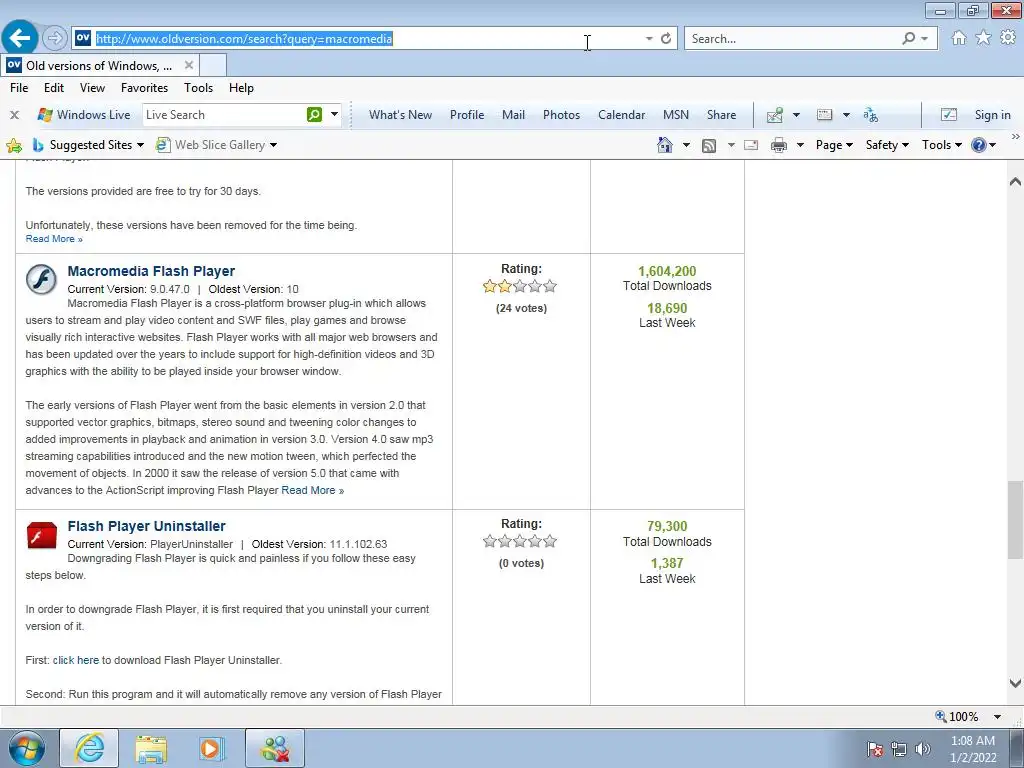Viewport: 1024px width, 768px height.
Task: Click the Flash Player Uninstaller rating stars
Action: [x=520, y=541]
